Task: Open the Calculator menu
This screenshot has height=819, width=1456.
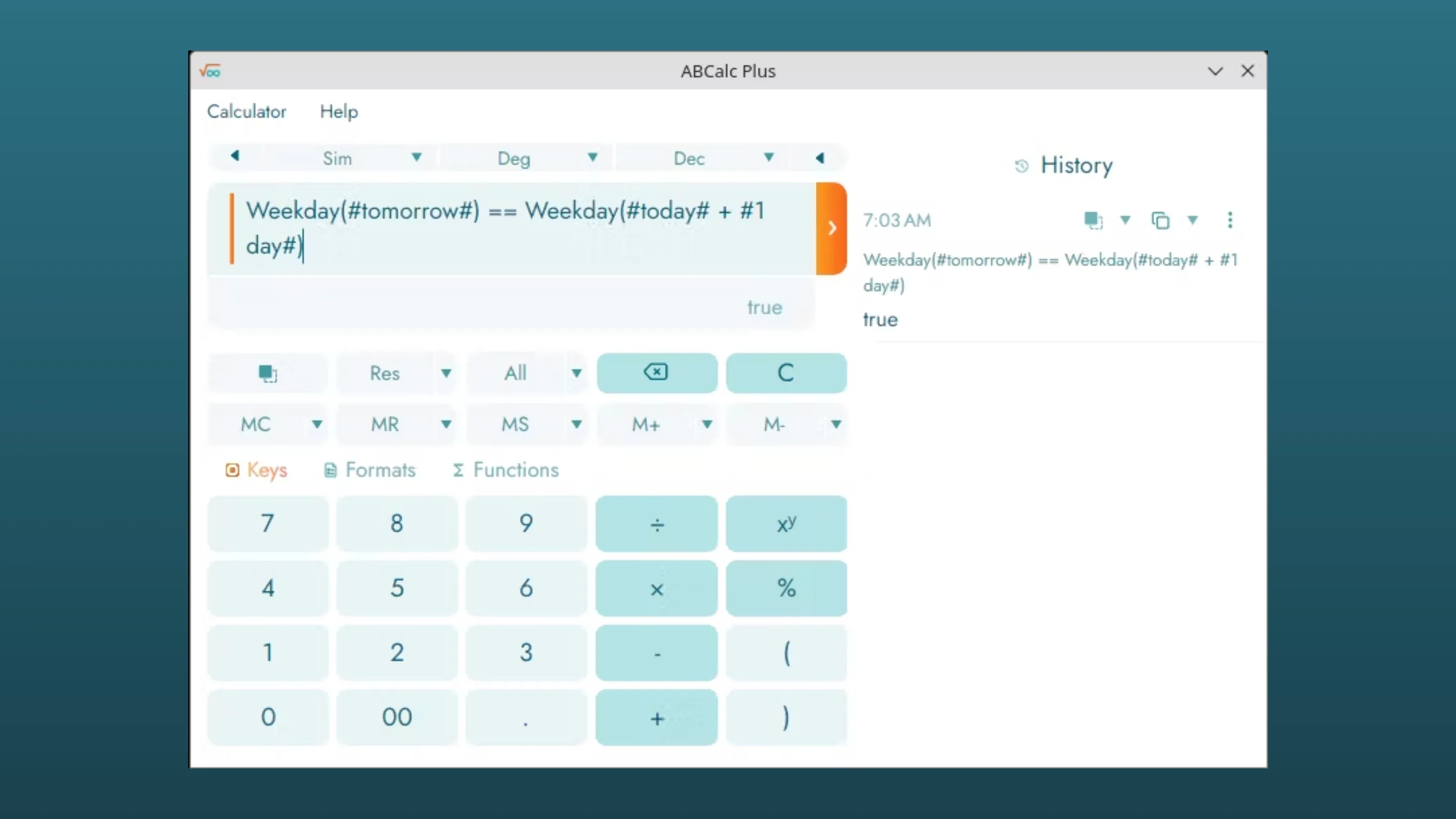Action: click(x=246, y=111)
